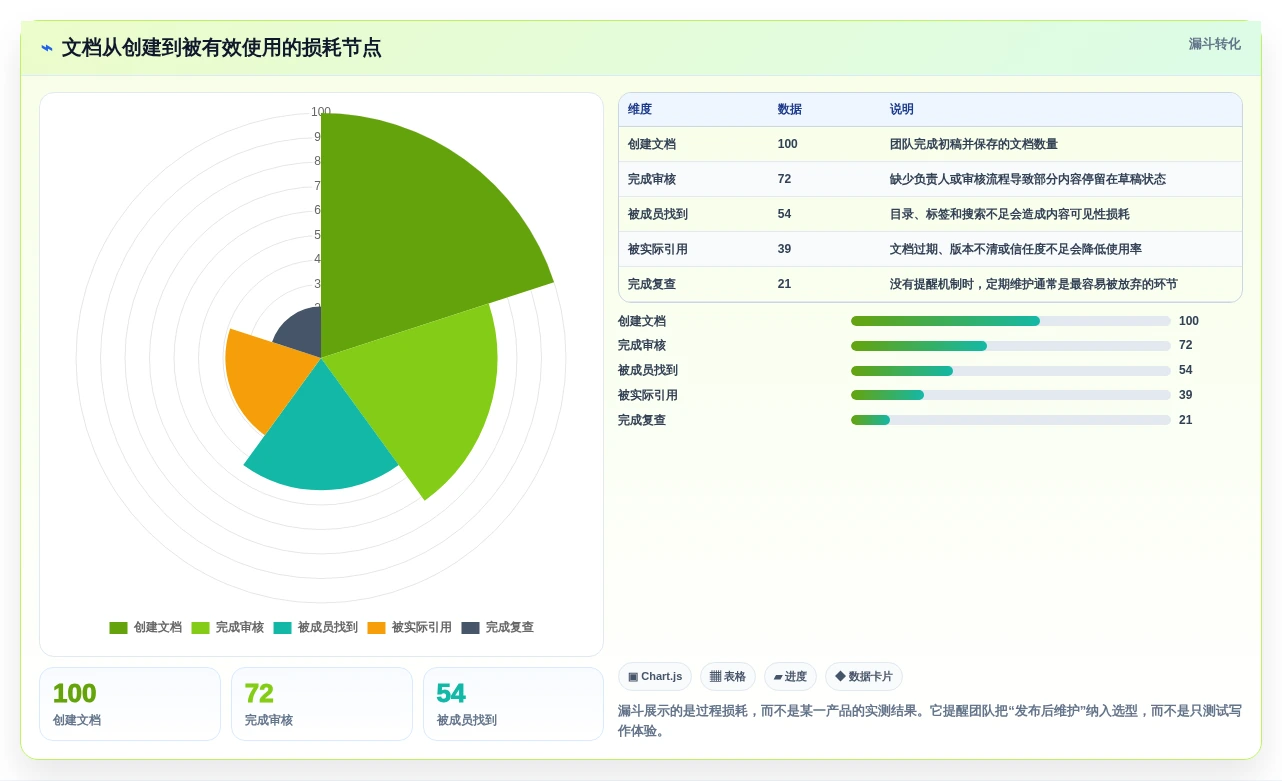Select the 被成员找到 table row cell
Screen dimensions: 1282x781
point(658,214)
